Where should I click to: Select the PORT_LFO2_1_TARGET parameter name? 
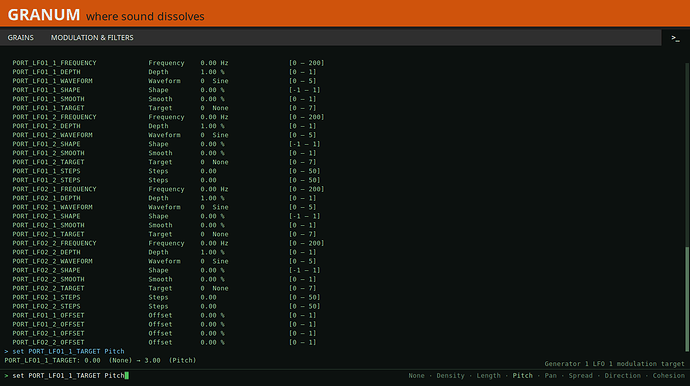pos(48,234)
